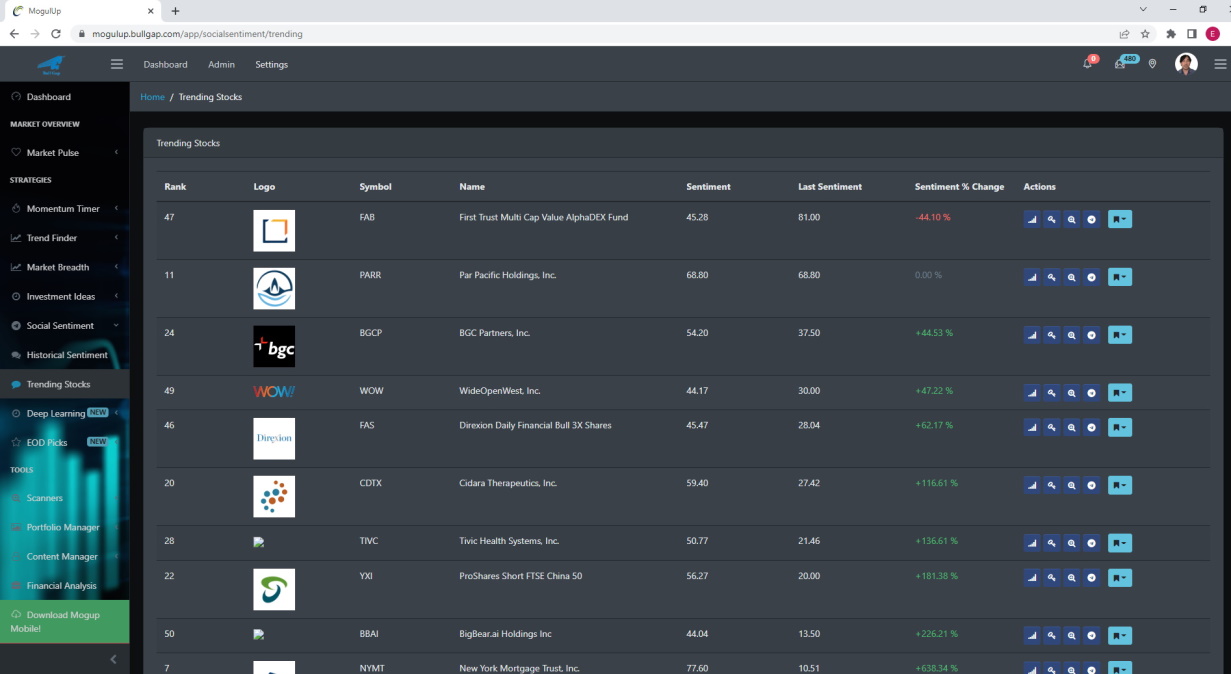Click the key icon for CDTX row
The width and height of the screenshot is (1231, 674).
point(1052,485)
